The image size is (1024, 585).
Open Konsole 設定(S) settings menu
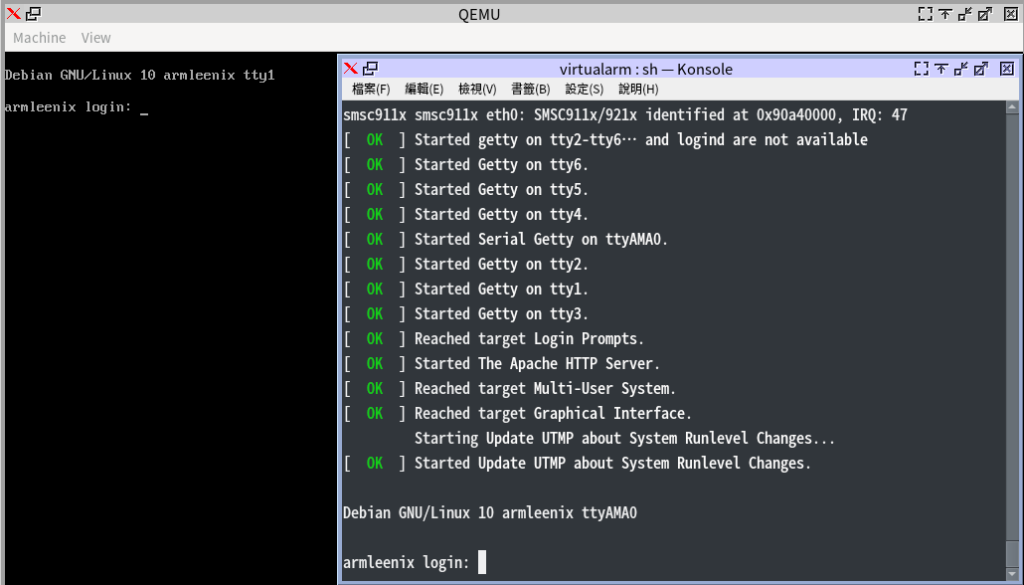[584, 89]
